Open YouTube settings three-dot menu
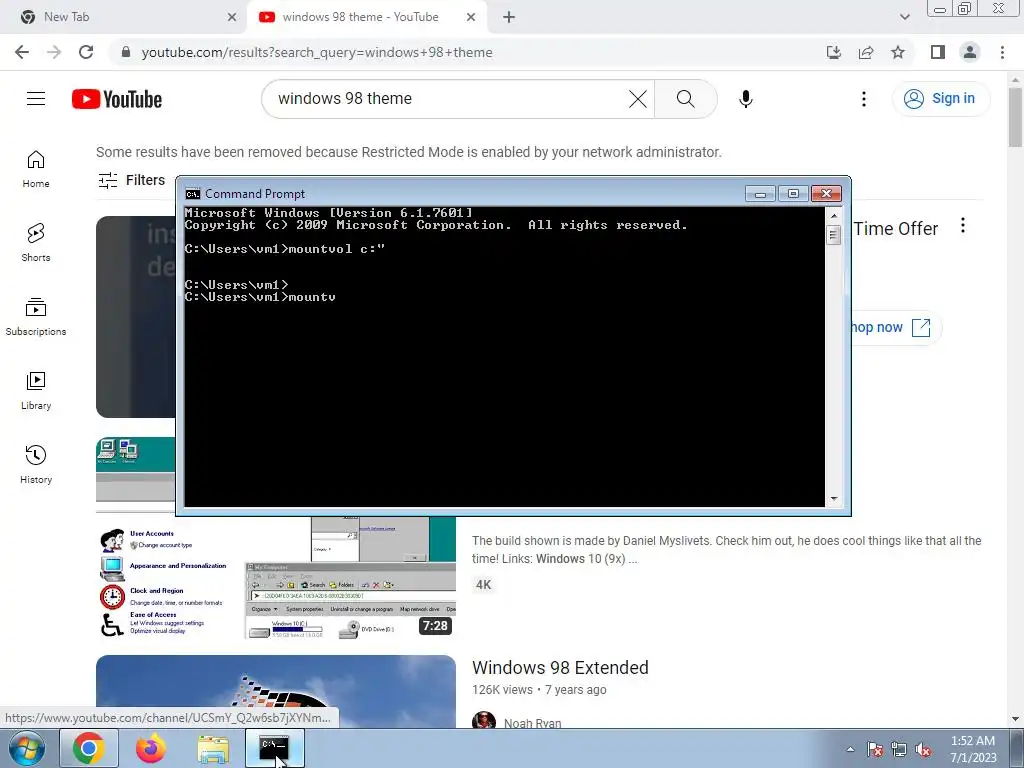The height and width of the screenshot is (768, 1024). point(864,99)
